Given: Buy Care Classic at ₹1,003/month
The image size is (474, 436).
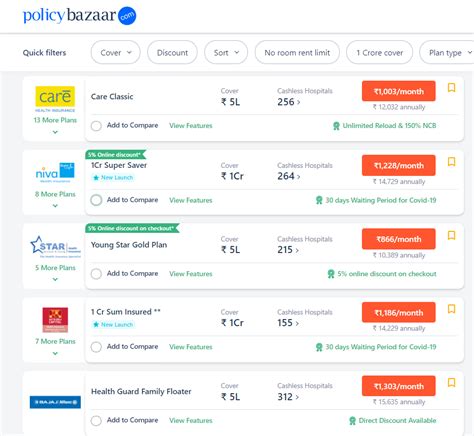Looking at the screenshot, I should [399, 91].
